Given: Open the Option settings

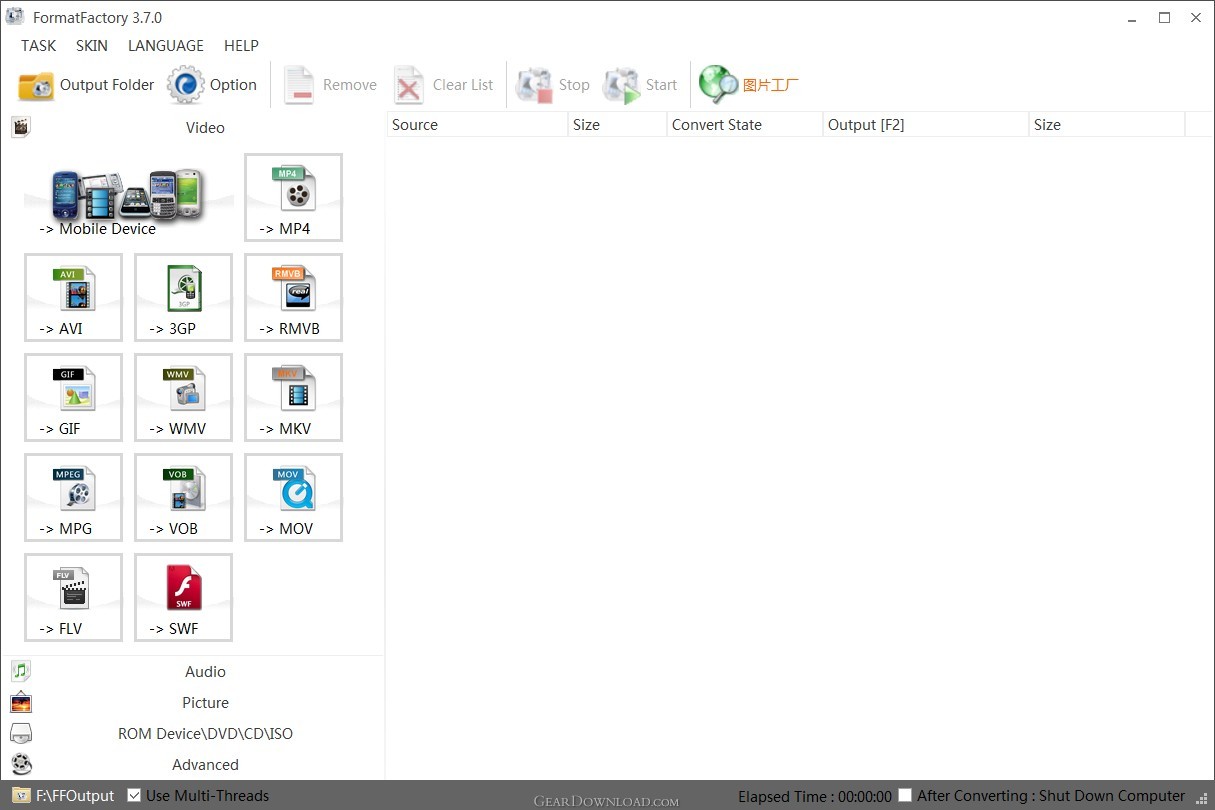Looking at the screenshot, I should click(213, 85).
